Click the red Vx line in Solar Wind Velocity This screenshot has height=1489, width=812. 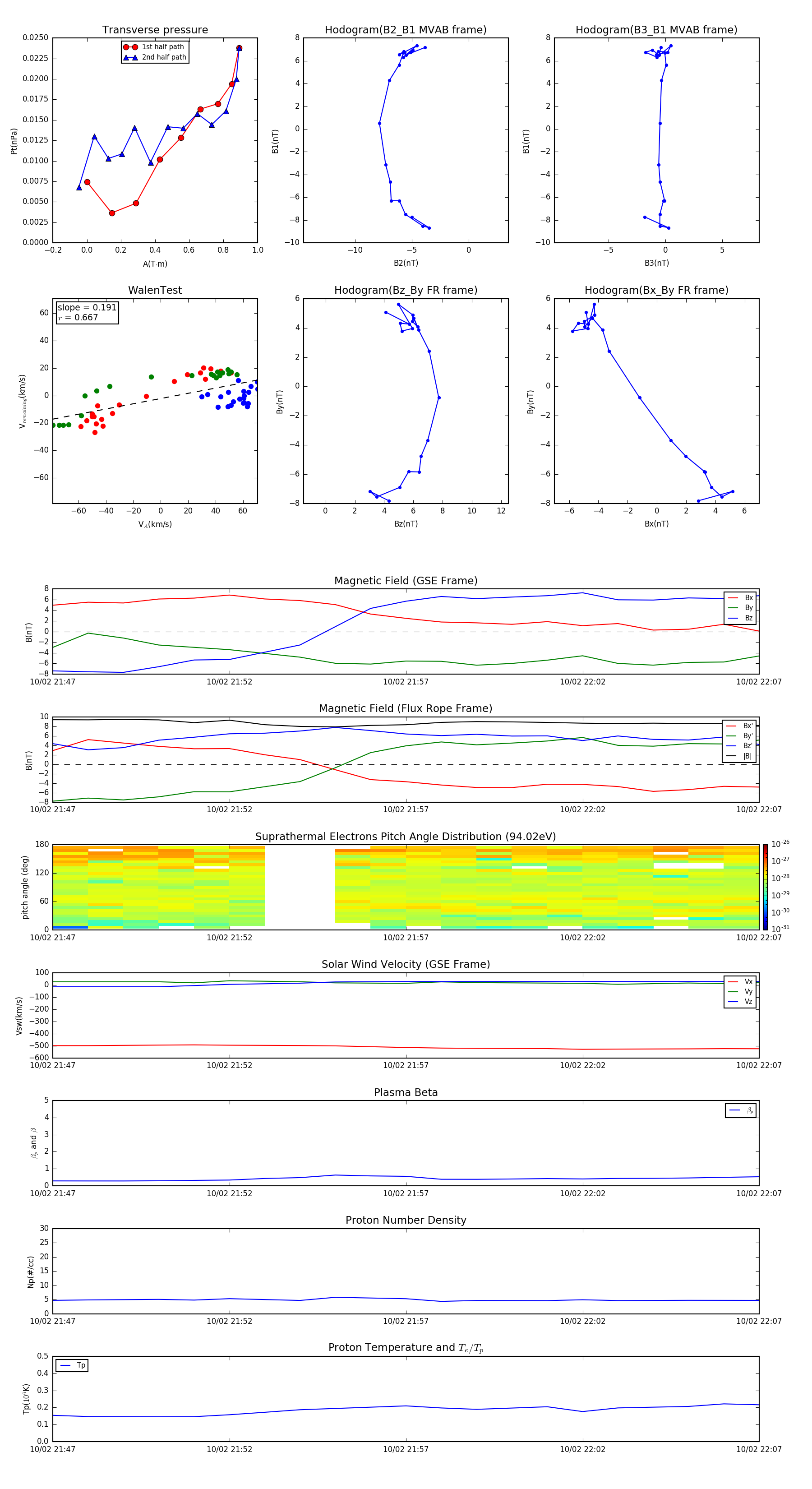tap(406, 1047)
